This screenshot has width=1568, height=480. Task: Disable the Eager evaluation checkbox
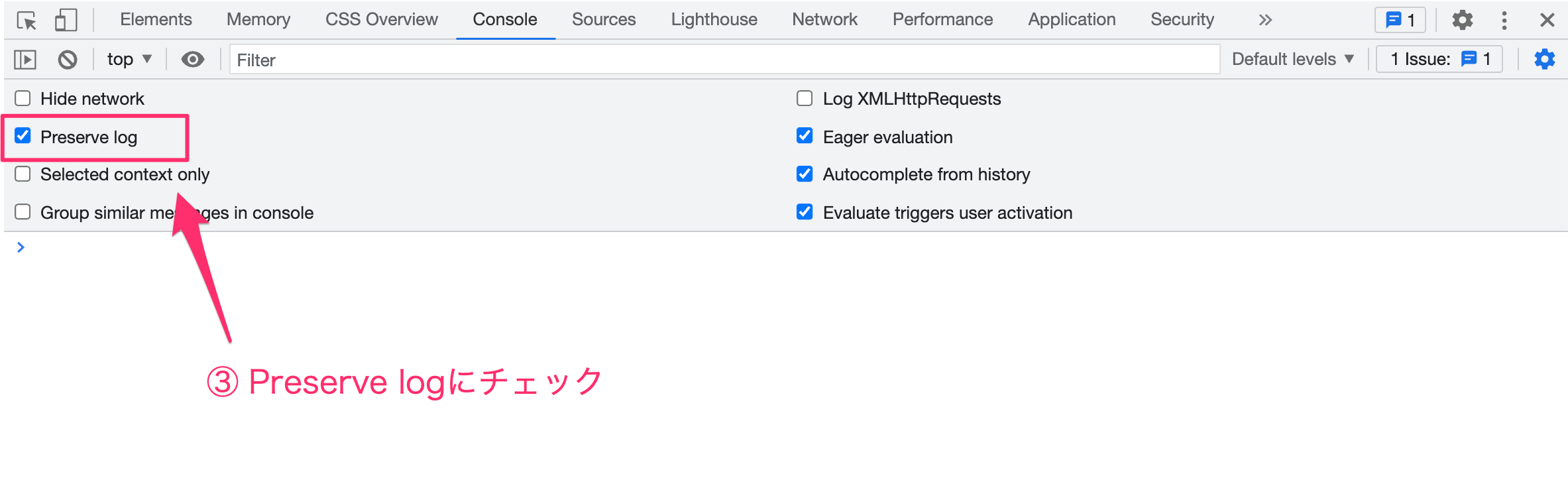(x=805, y=136)
